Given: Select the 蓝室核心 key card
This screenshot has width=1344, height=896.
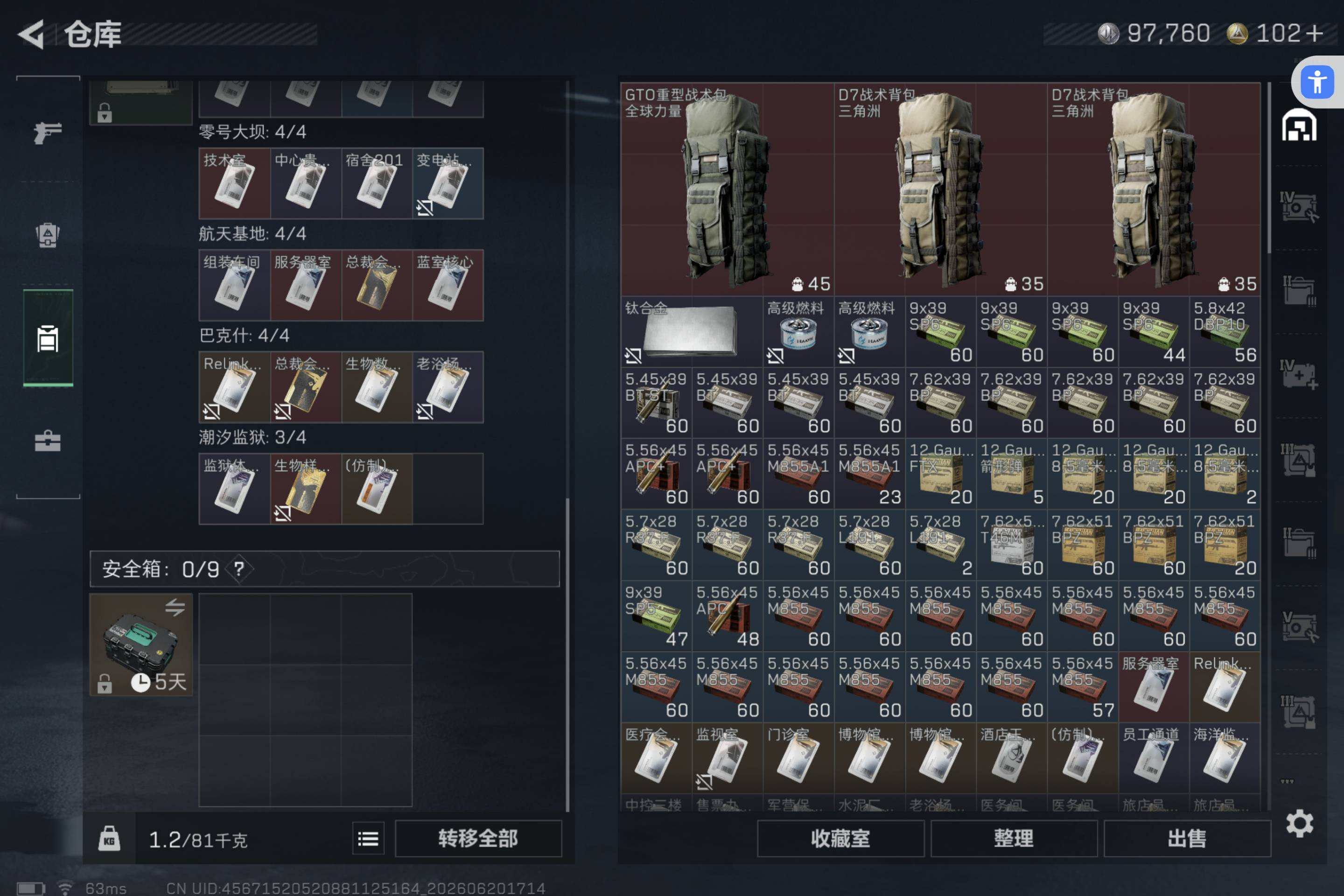Looking at the screenshot, I should coord(448,285).
